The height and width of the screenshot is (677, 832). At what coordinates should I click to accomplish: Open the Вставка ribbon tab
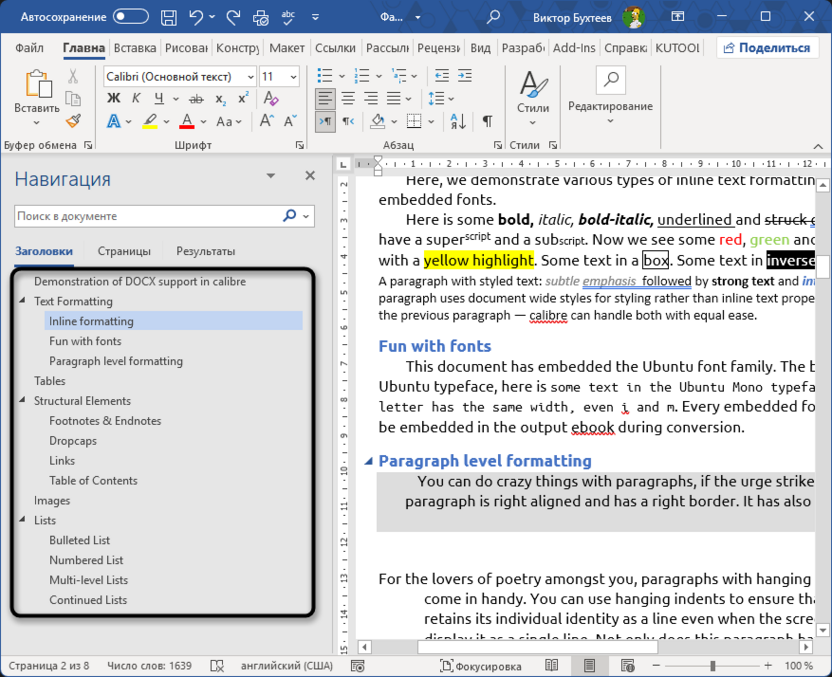click(135, 48)
